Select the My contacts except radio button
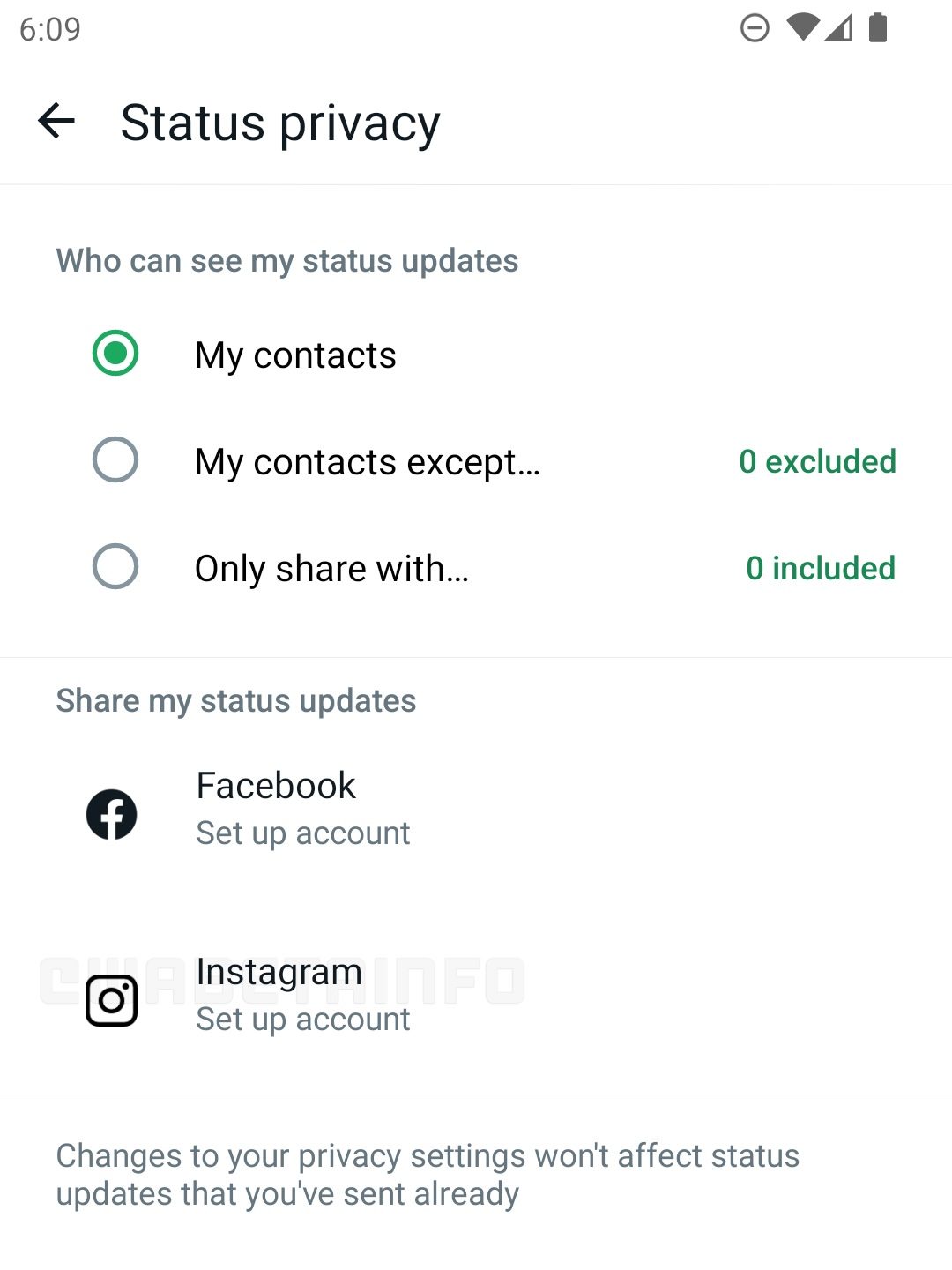This screenshot has height=1270, width=952. (x=115, y=459)
